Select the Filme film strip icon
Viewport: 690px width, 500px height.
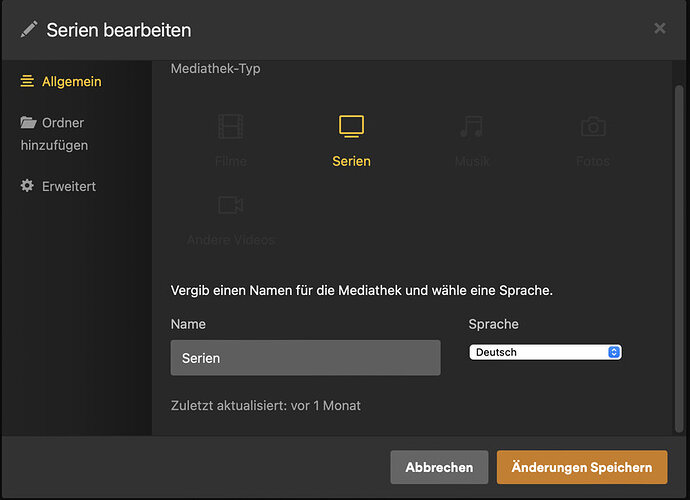(x=230, y=127)
